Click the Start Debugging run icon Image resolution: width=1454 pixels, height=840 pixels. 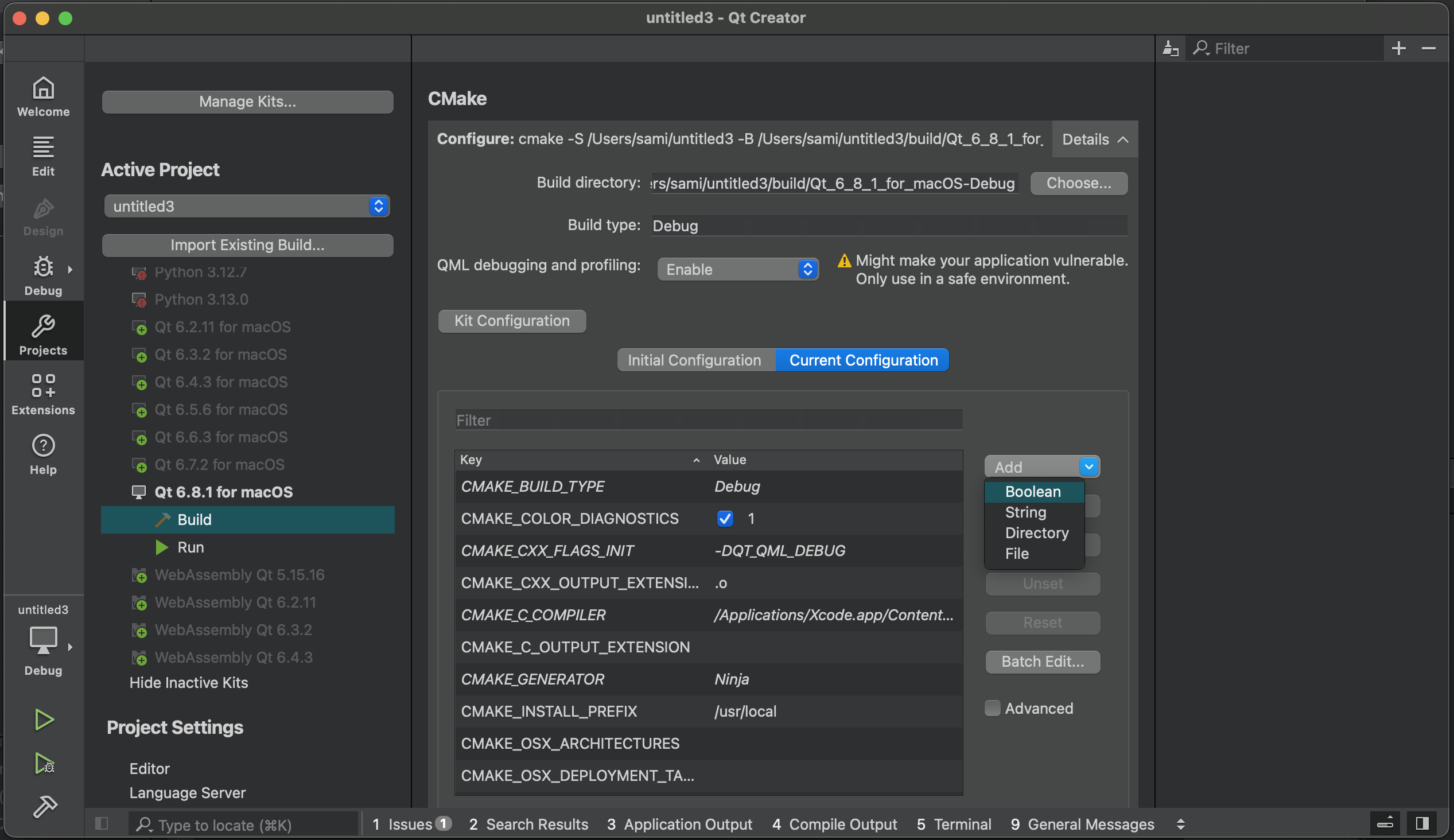pyautogui.click(x=44, y=763)
